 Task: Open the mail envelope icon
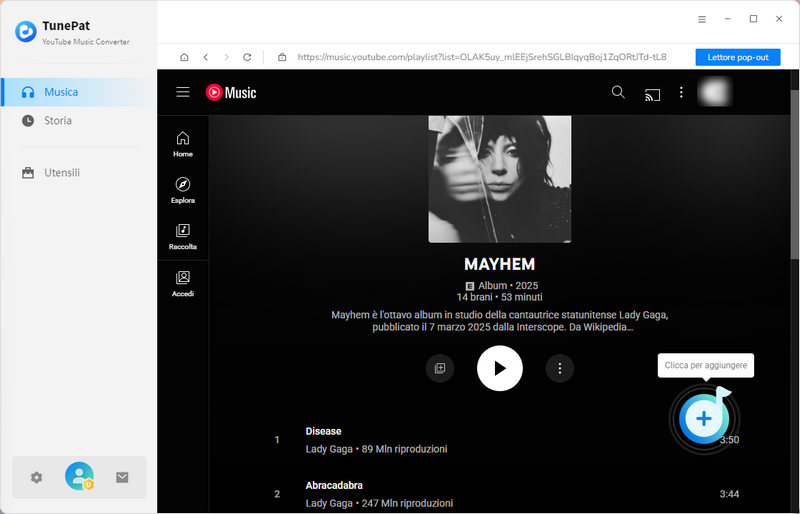tap(122, 478)
